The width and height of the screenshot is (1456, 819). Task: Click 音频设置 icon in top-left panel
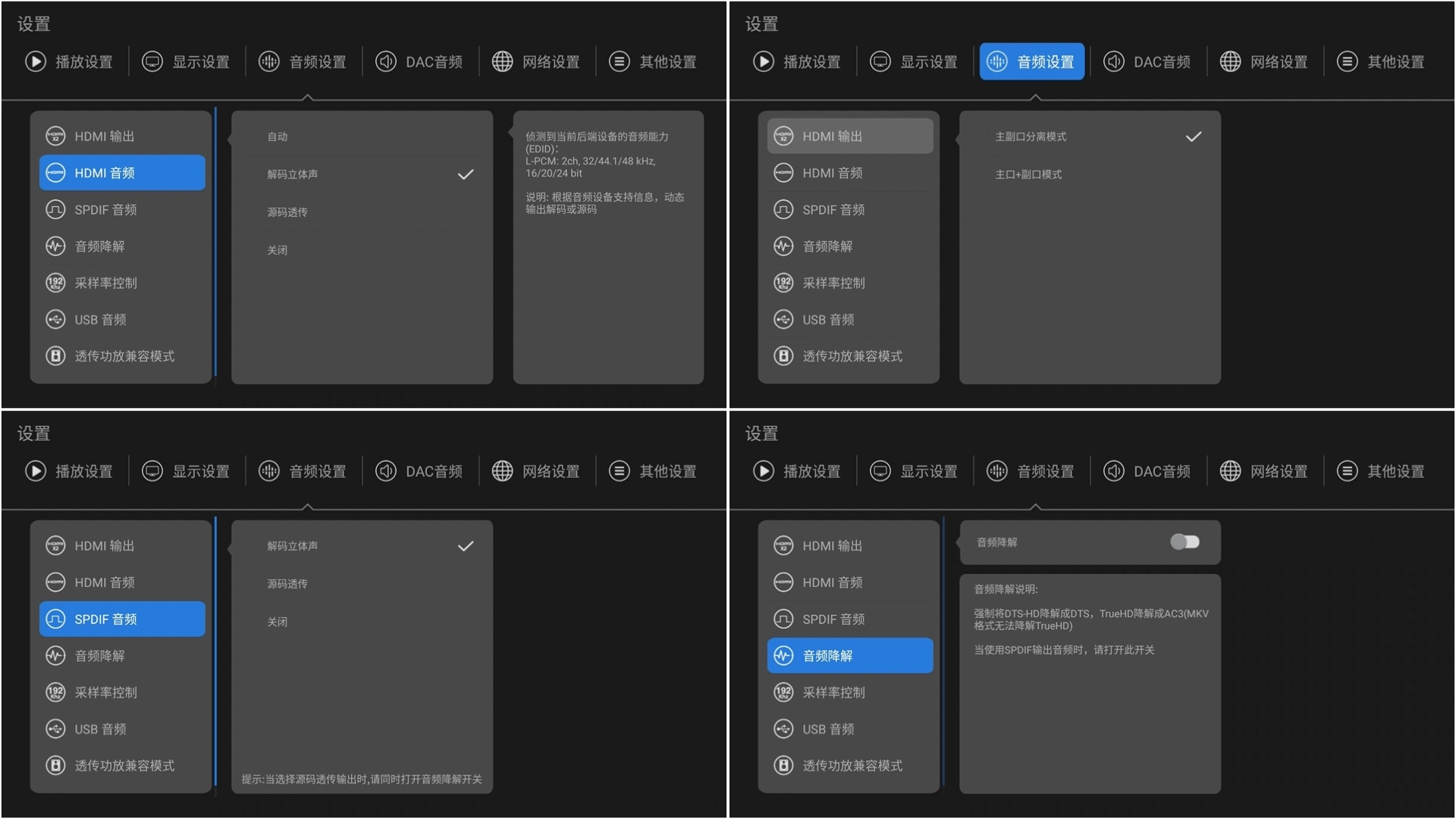point(269,61)
